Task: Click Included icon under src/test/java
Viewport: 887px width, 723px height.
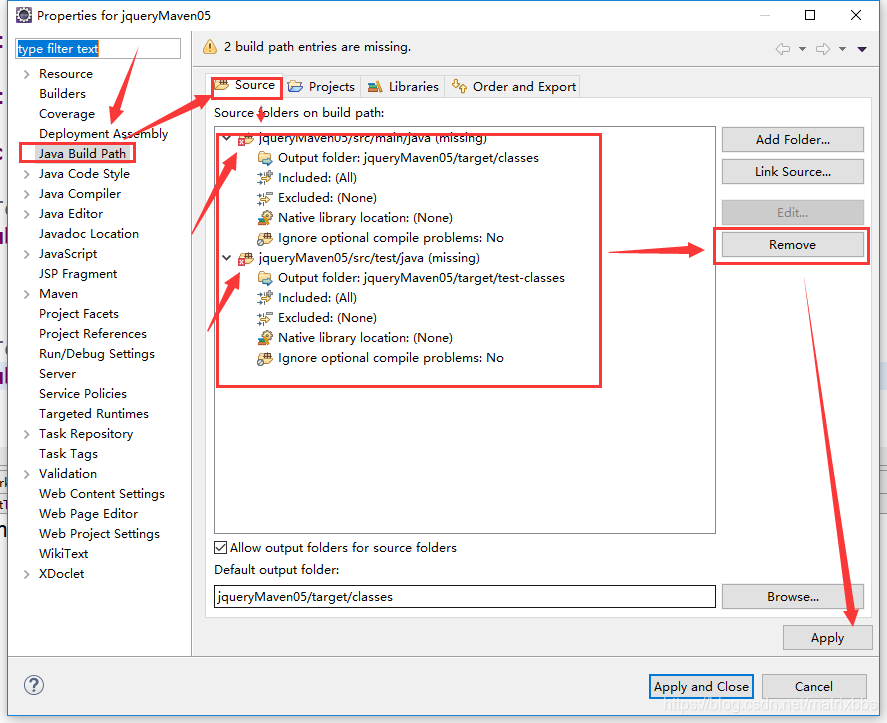Action: (265, 298)
